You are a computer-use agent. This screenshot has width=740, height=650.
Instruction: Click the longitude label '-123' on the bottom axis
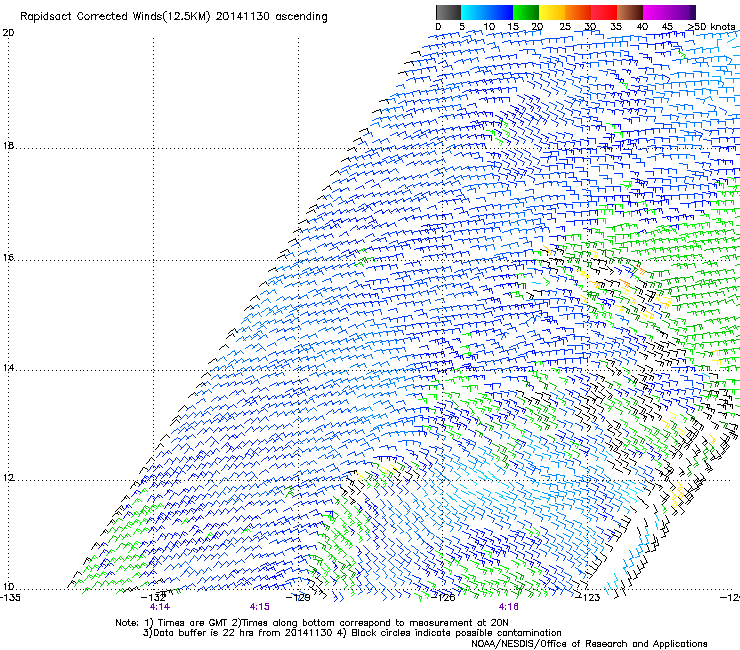(x=589, y=598)
